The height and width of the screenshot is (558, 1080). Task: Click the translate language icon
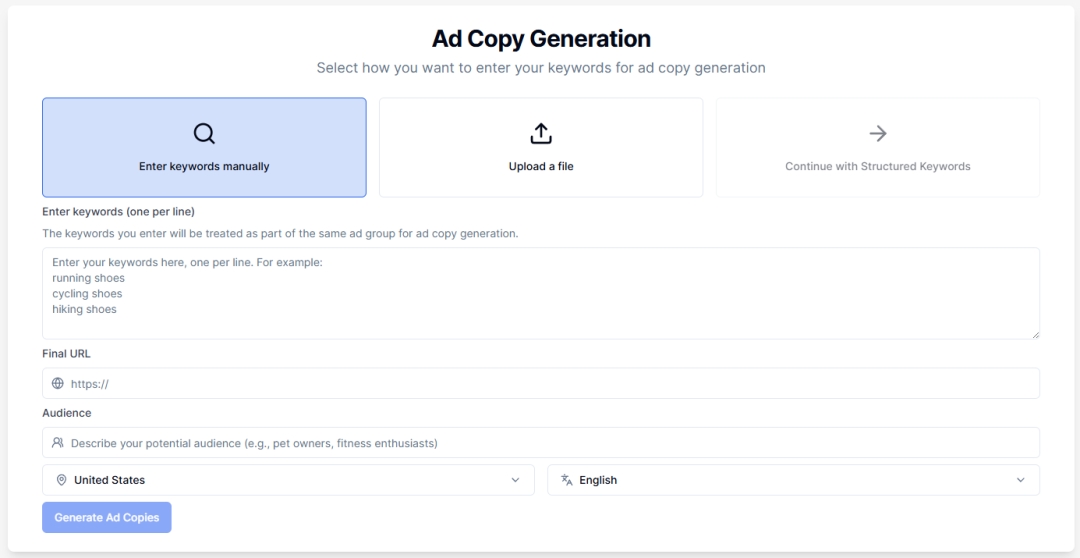pos(567,480)
